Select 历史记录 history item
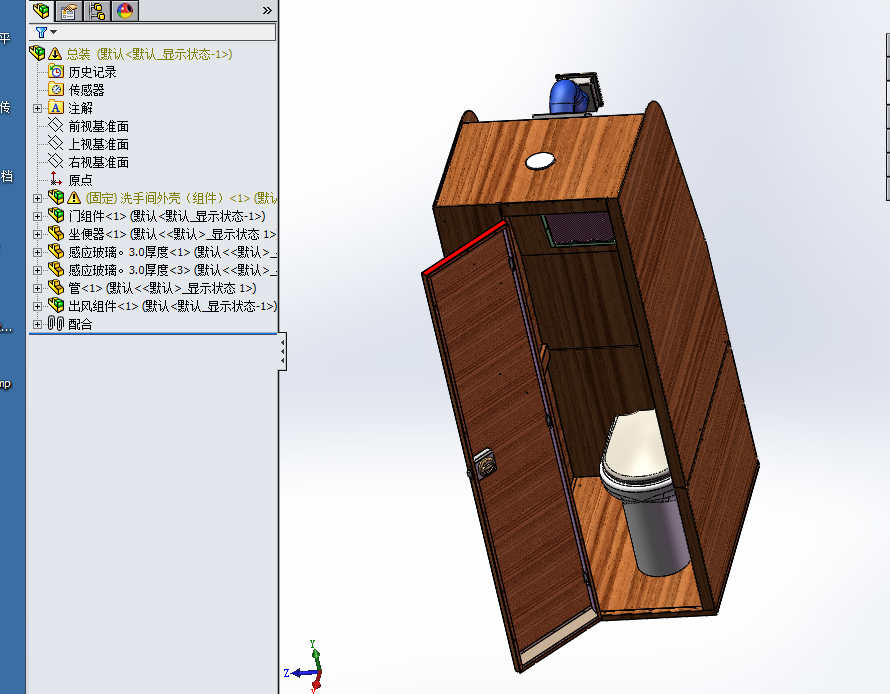Viewport: 890px width, 694px height. point(92,72)
